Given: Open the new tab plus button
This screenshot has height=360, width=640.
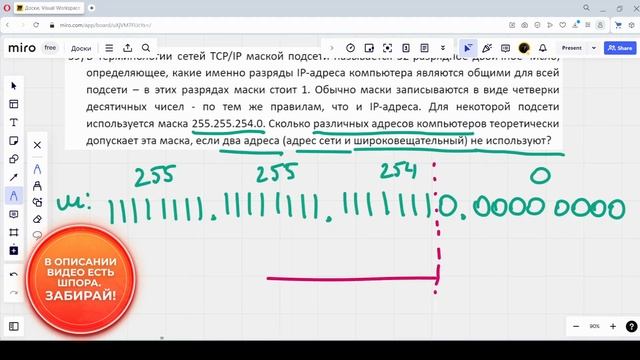Looking at the screenshot, I should [x=92, y=8].
